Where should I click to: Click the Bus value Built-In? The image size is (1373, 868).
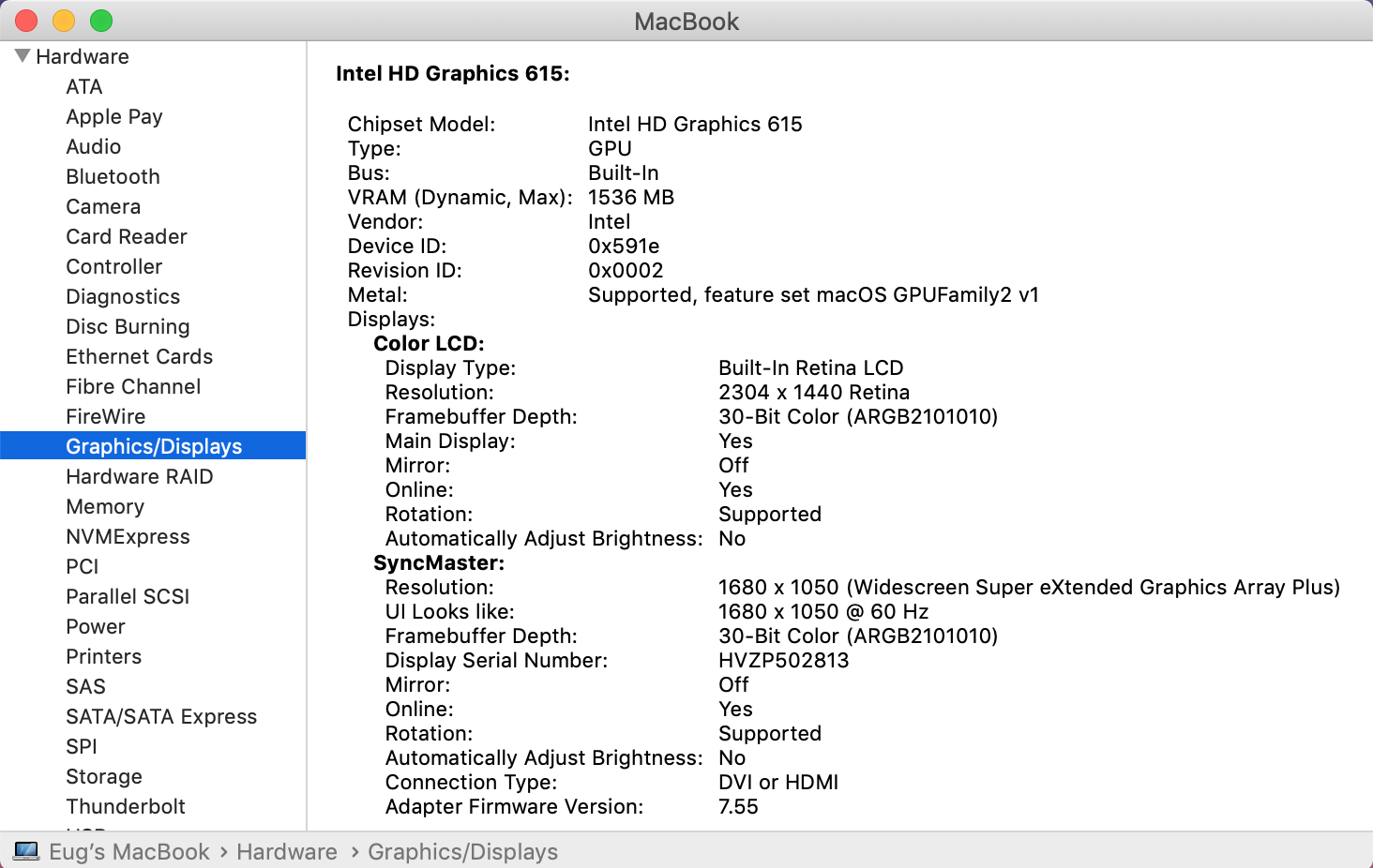[x=624, y=172]
